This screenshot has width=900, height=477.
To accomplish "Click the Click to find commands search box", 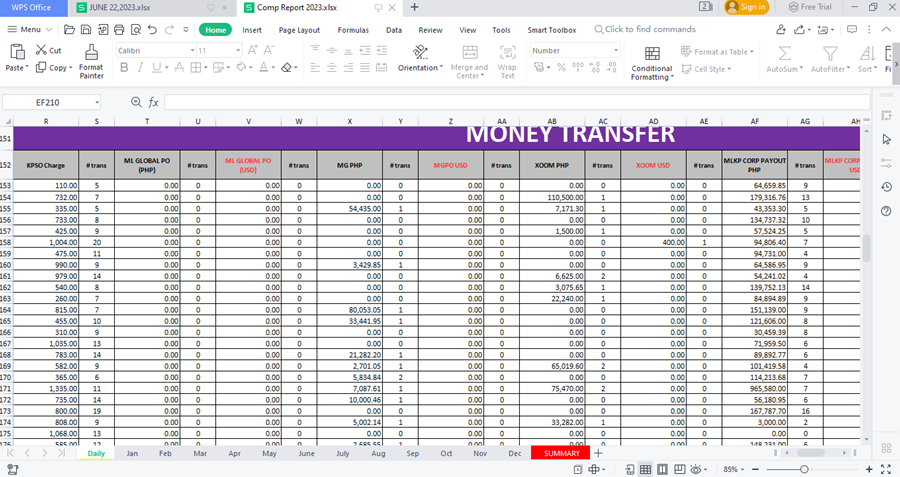I will [x=645, y=29].
